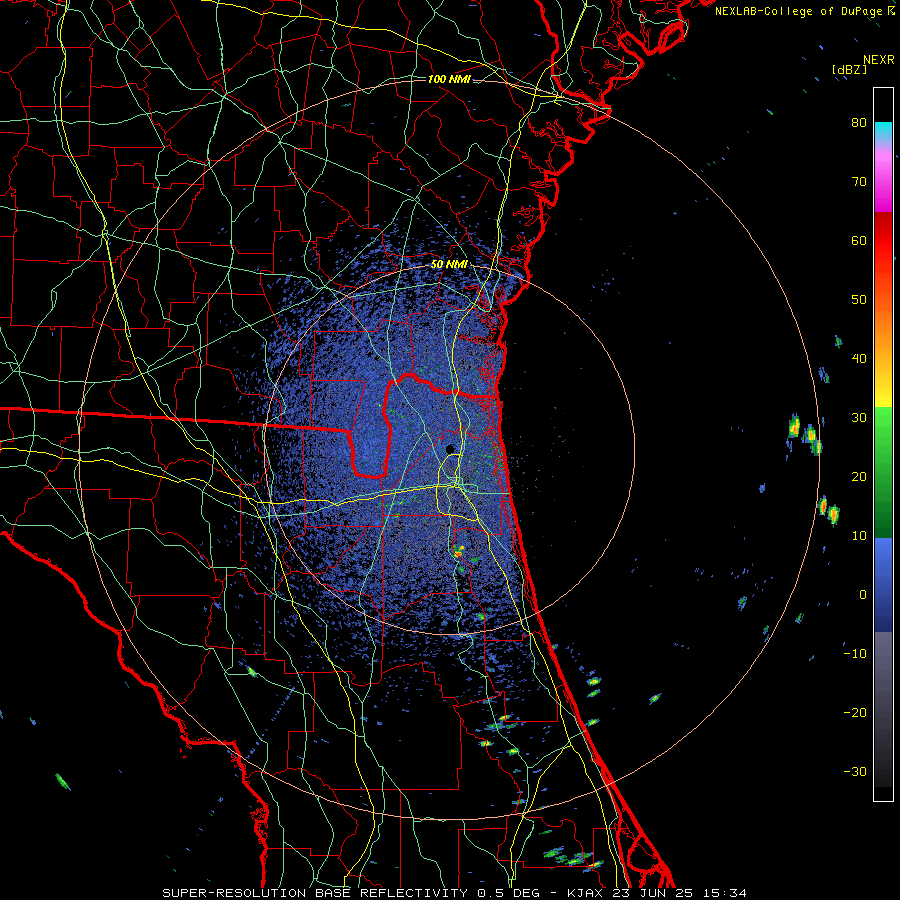Click the black radar site dot at center
900x900 pixels.
coord(451,449)
